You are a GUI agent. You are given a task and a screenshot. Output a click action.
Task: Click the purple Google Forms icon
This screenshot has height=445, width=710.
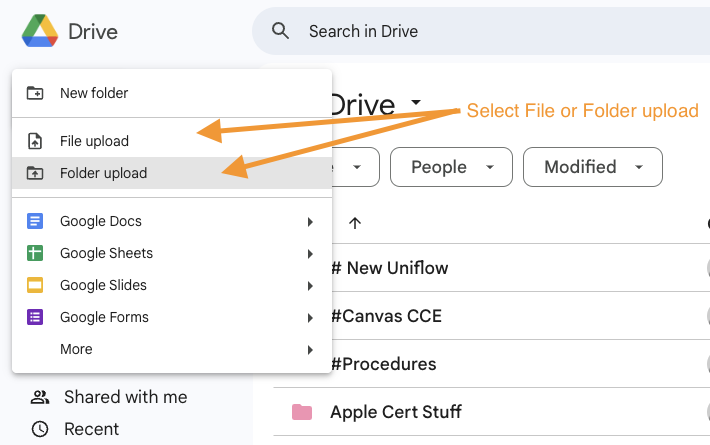(35, 317)
